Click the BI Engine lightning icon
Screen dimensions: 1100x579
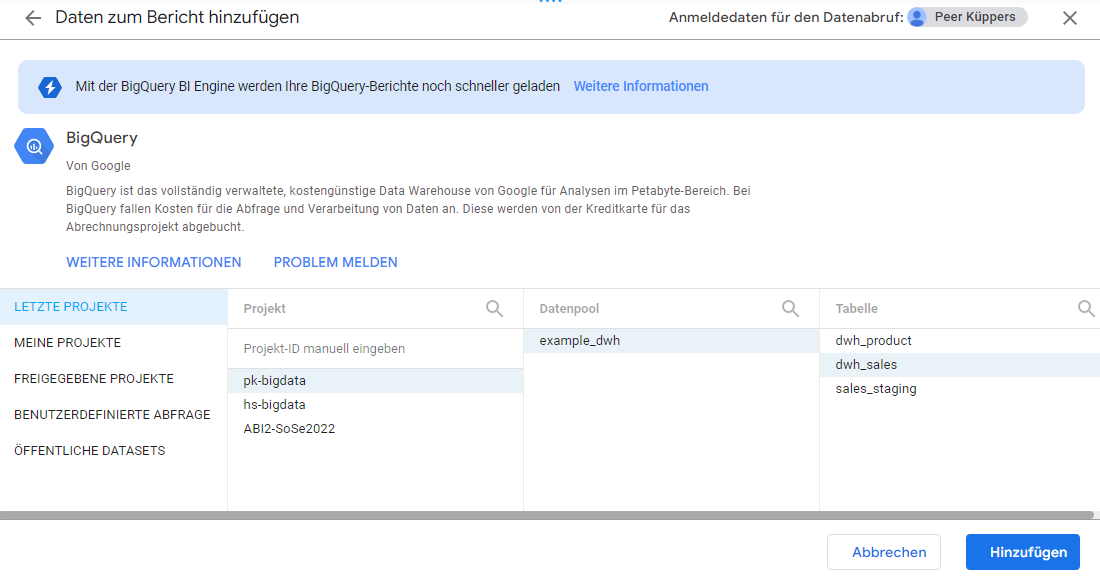[x=50, y=87]
